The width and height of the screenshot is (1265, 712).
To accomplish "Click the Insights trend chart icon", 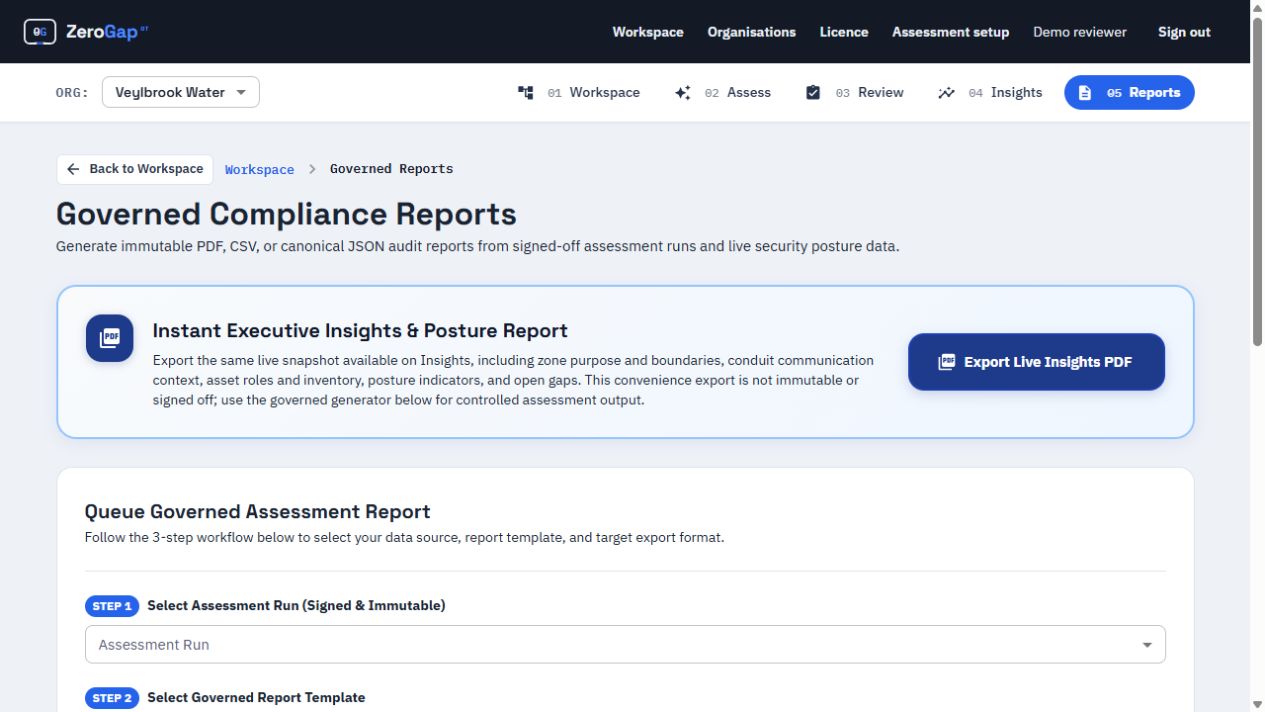I will click(x=946, y=93).
